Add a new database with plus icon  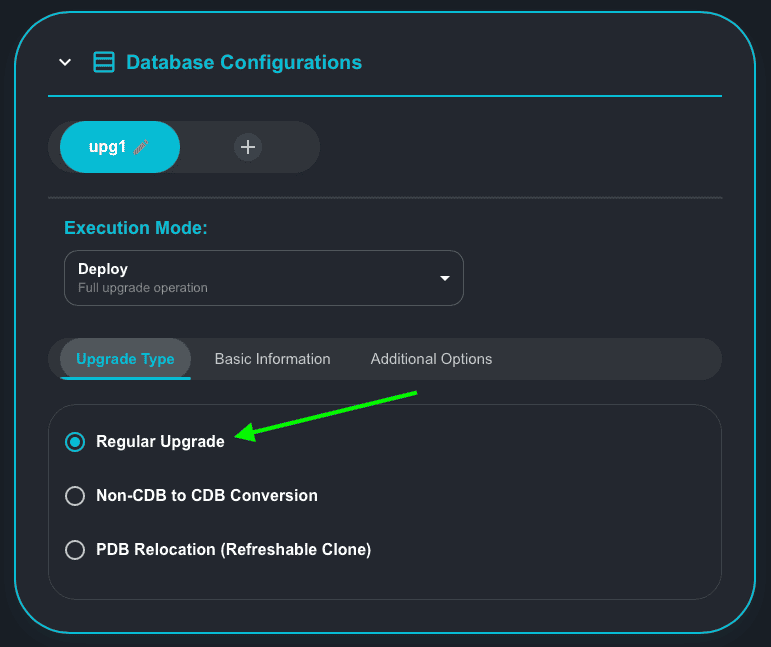pos(247,147)
